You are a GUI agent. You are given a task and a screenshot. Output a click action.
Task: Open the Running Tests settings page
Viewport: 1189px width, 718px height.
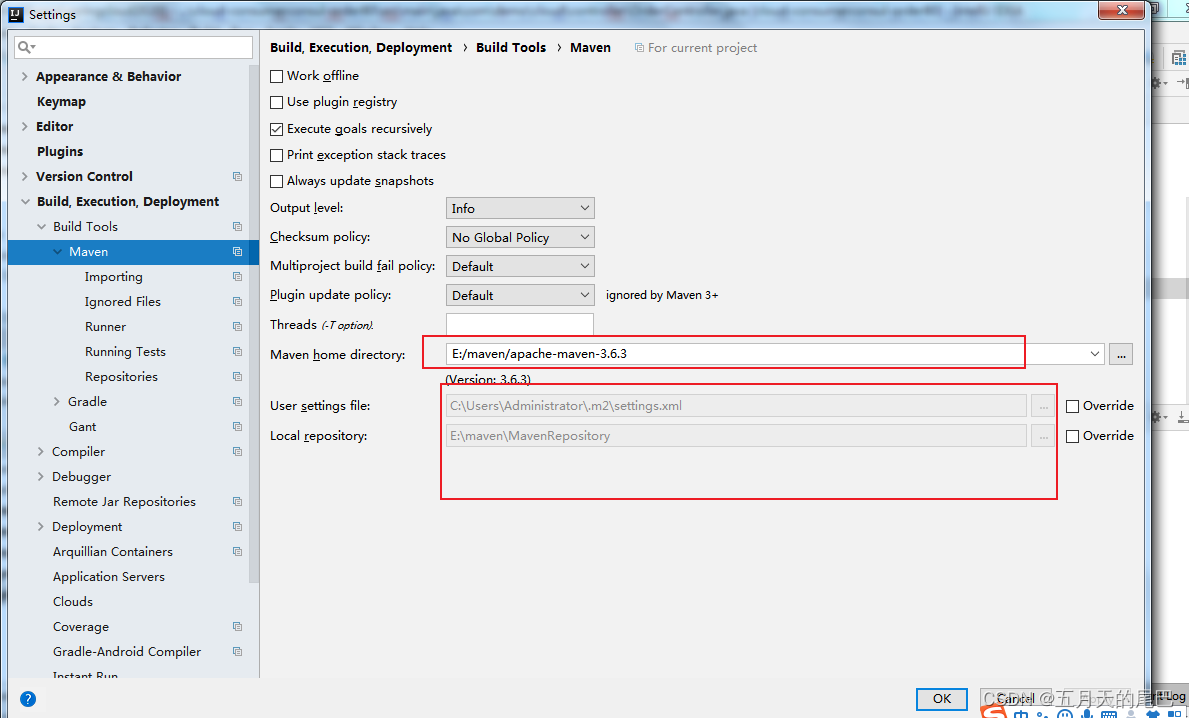click(x=125, y=352)
